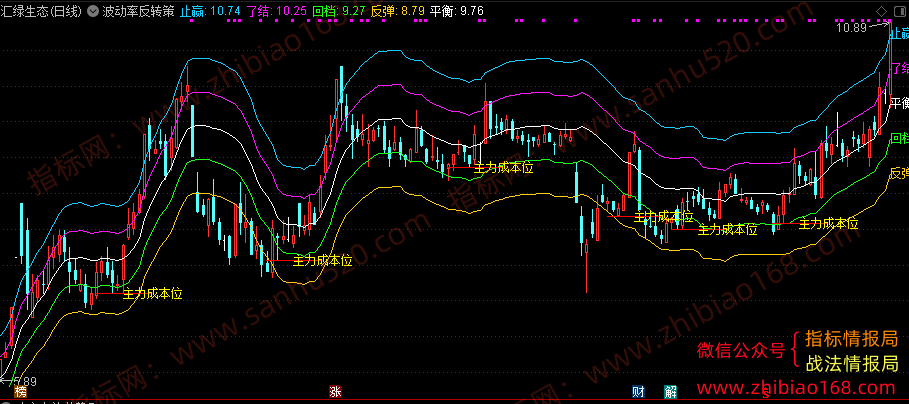Click the 波动率反转策 indicator name
This screenshot has width=909, height=404.
pyautogui.click(x=137, y=11)
